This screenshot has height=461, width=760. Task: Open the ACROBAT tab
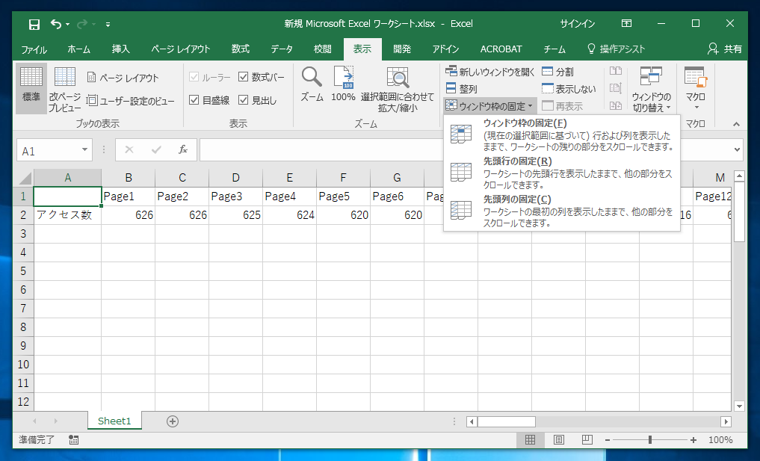coord(501,49)
